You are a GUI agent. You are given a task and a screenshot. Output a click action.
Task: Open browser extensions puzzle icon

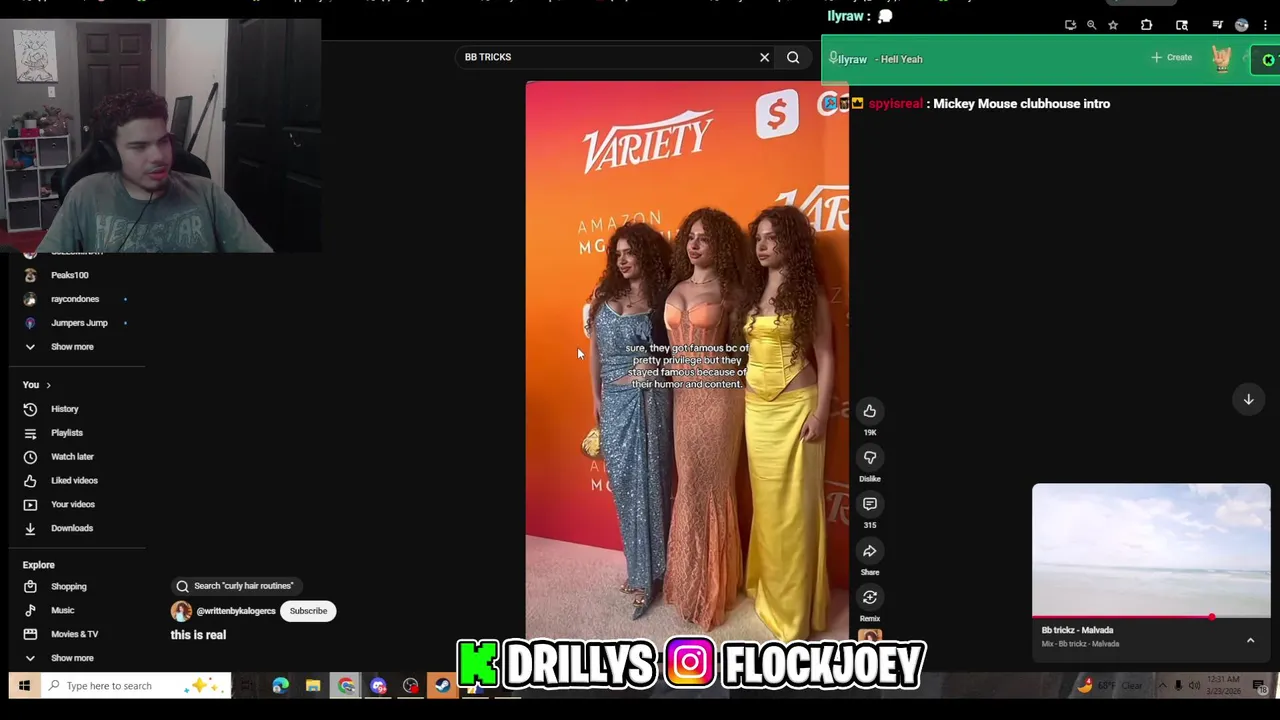(x=1147, y=25)
